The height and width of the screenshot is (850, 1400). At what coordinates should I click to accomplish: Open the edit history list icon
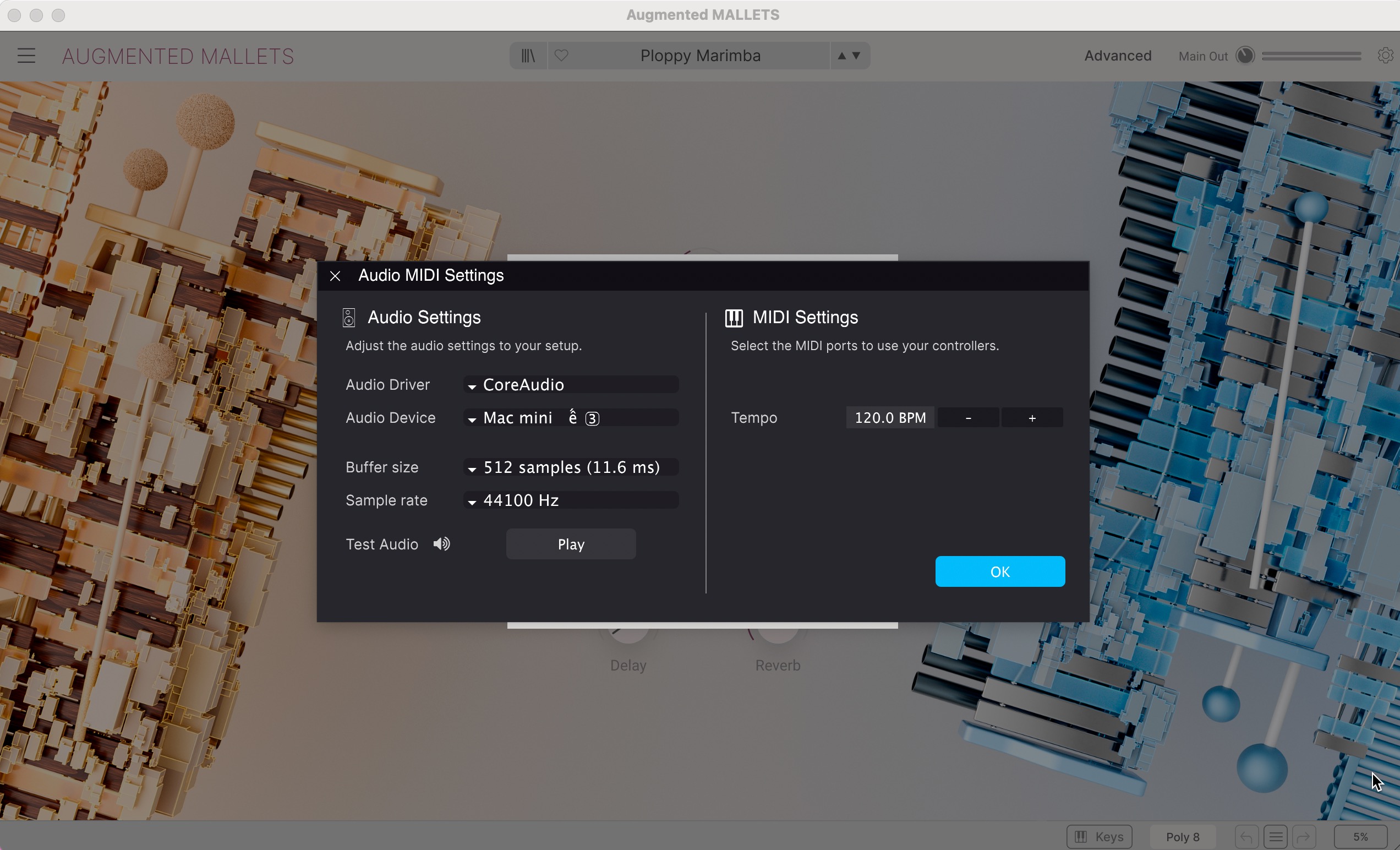click(1276, 836)
